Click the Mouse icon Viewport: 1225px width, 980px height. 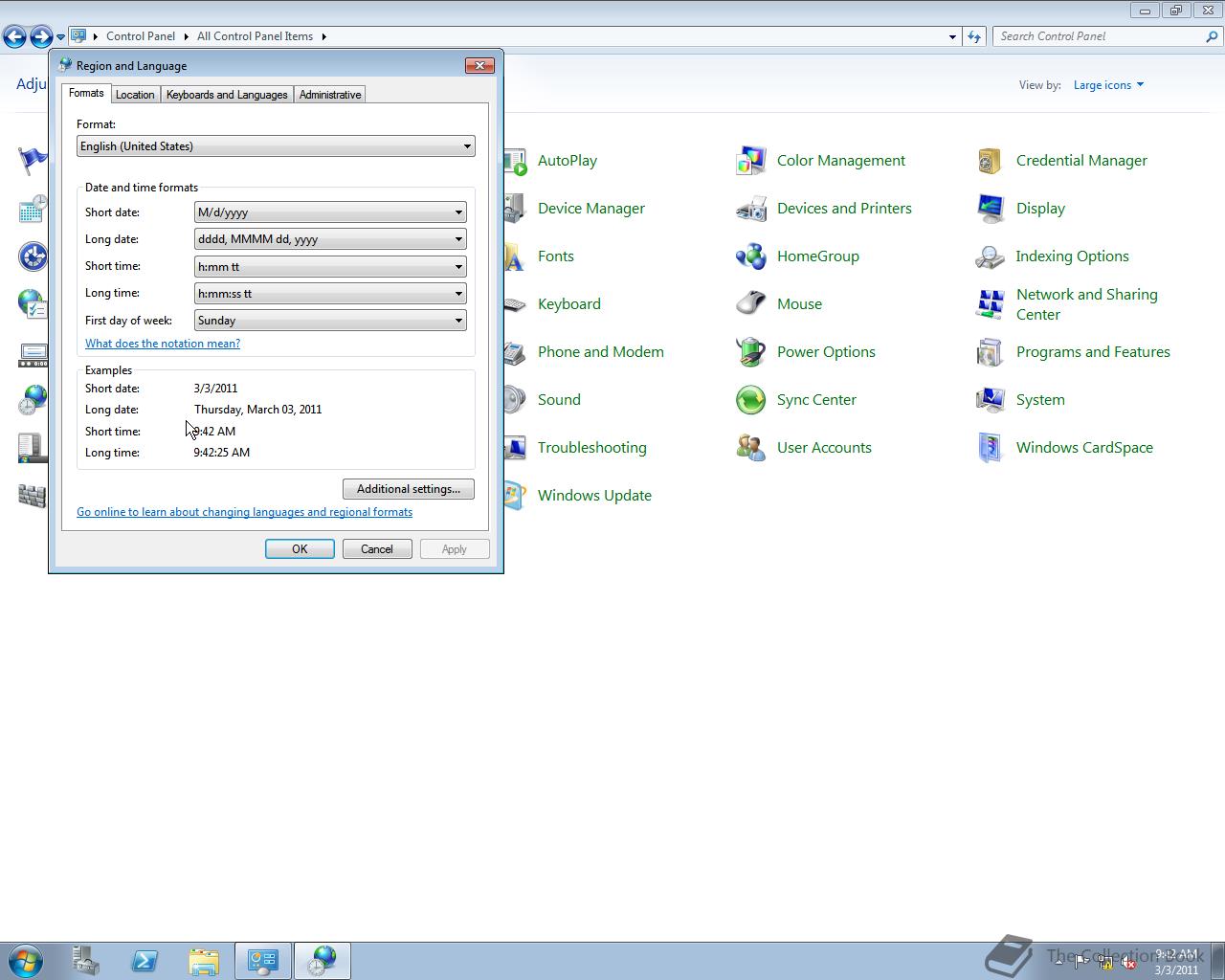click(751, 304)
